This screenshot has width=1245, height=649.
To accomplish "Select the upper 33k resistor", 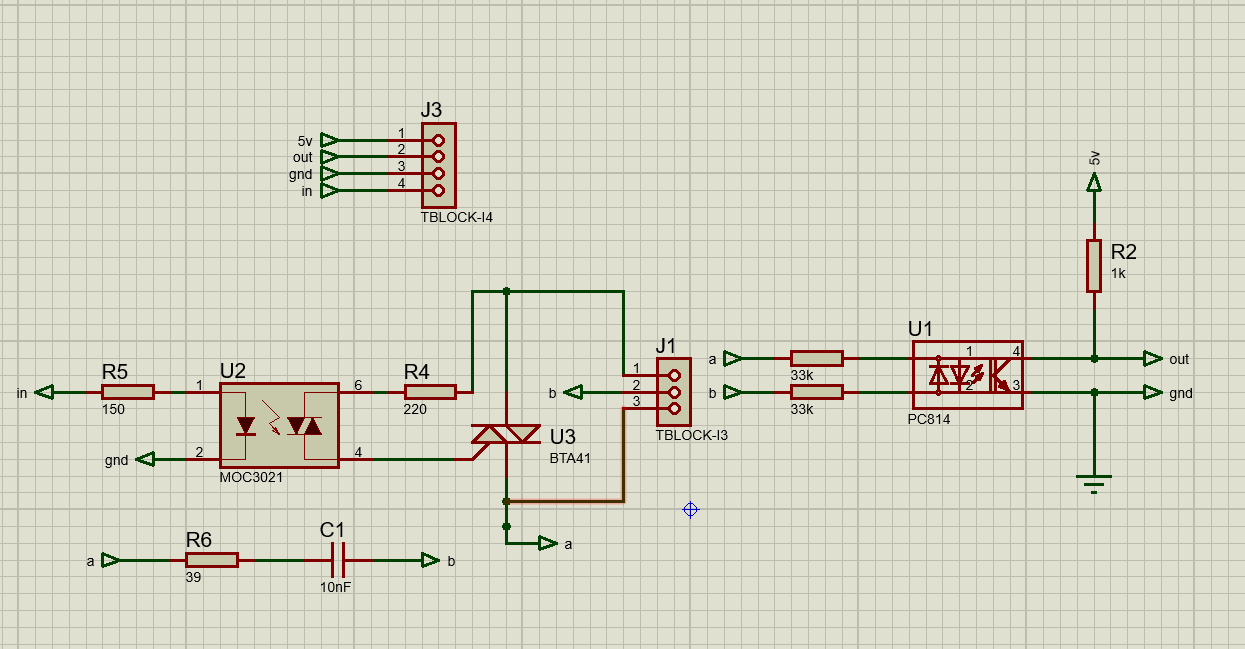I will 816,358.
